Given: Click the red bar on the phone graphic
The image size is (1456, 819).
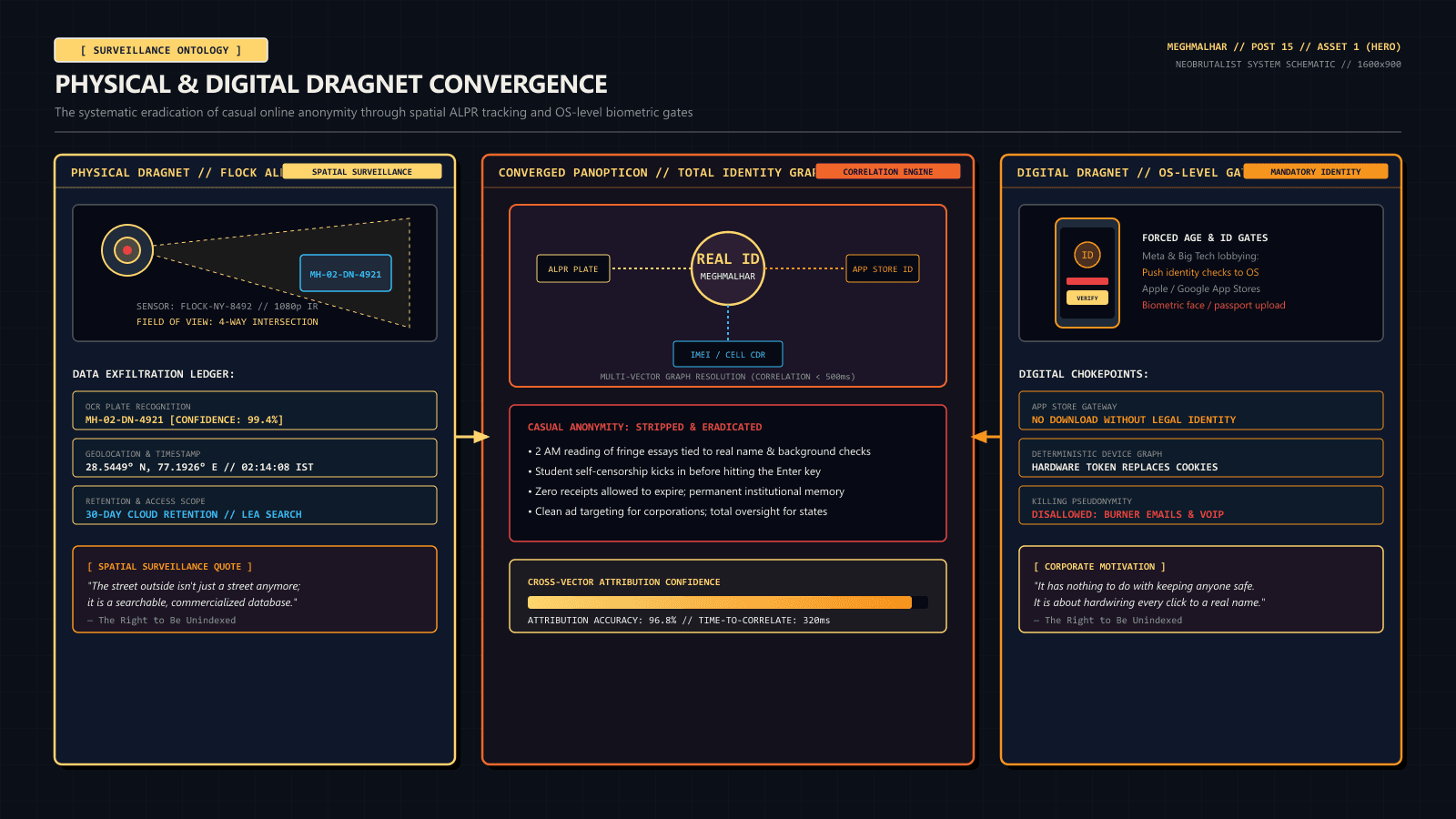Looking at the screenshot, I should 1087,281.
